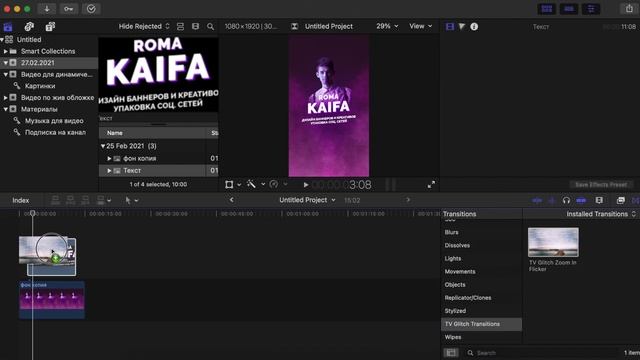Select the фон копия clip row
This screenshot has width=640, height=360.
tap(158, 158)
